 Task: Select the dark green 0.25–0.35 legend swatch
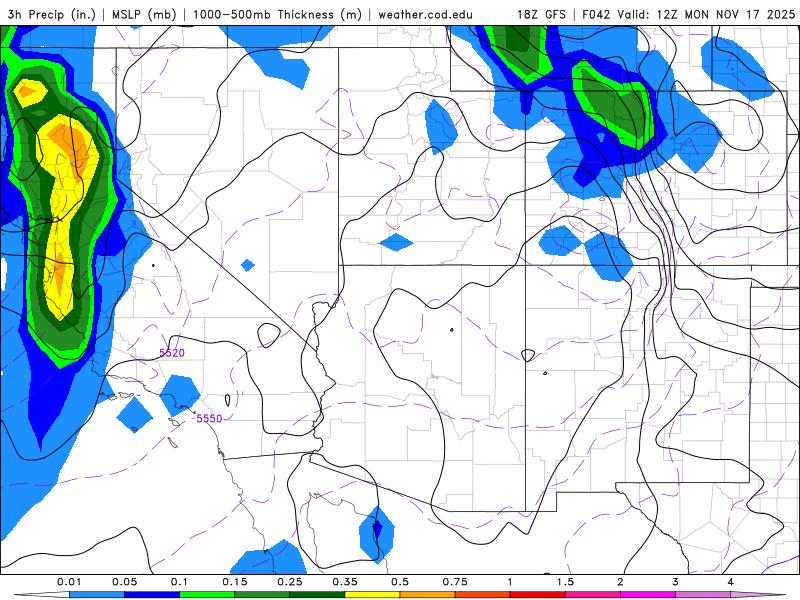[317, 595]
